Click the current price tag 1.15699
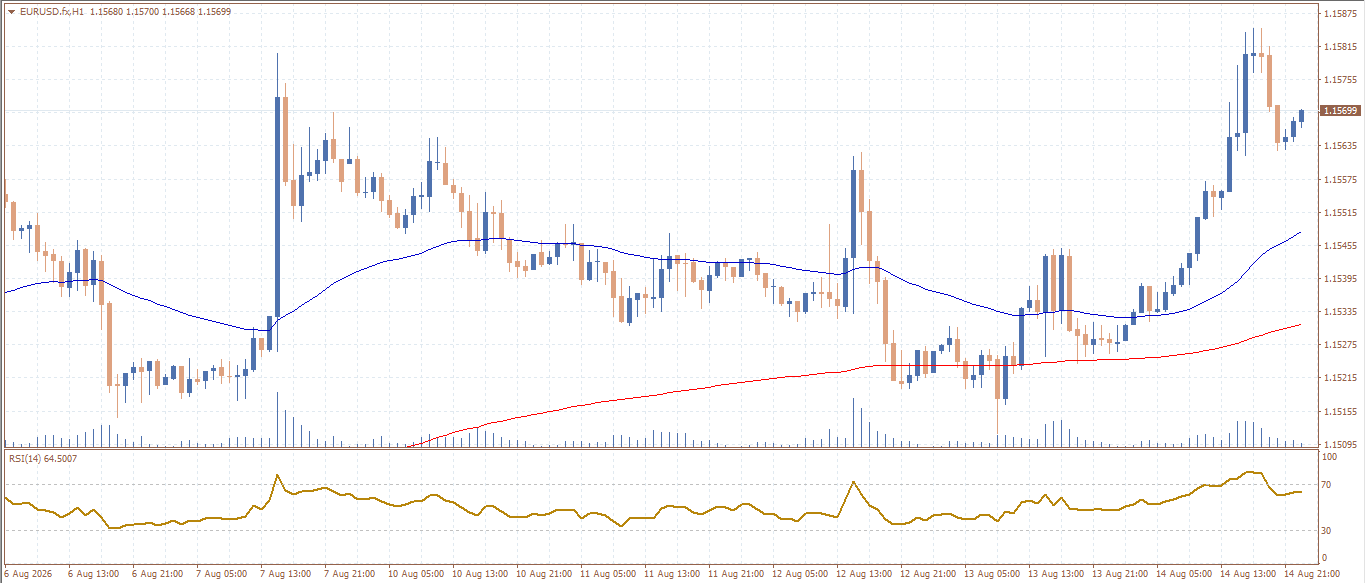Screen dimensions: 1366x583 [1339, 110]
